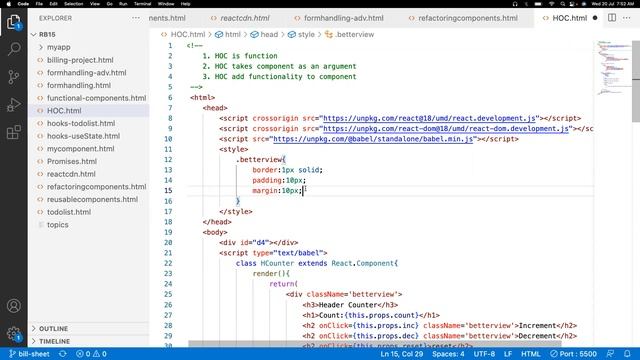This screenshot has height=360, width=640.
Task: Open the Selection menu
Action: 73,4
